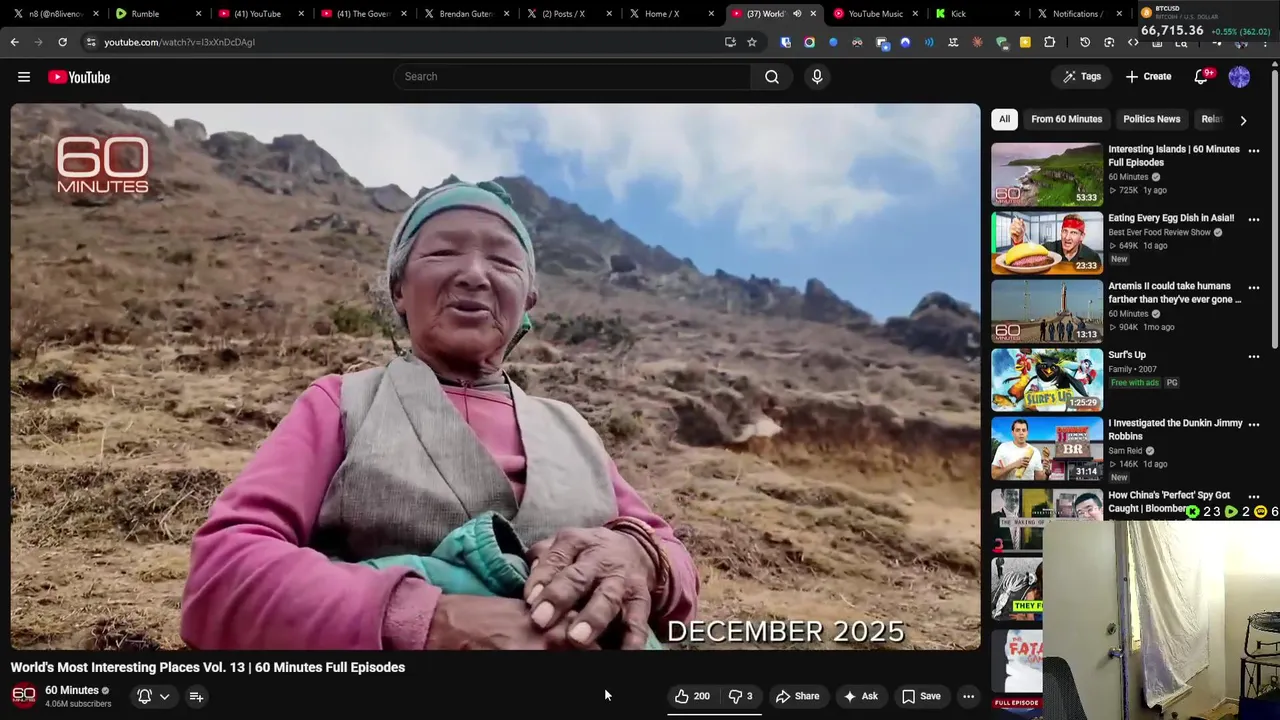
Task: Save video to a playlist
Action: click(x=921, y=696)
